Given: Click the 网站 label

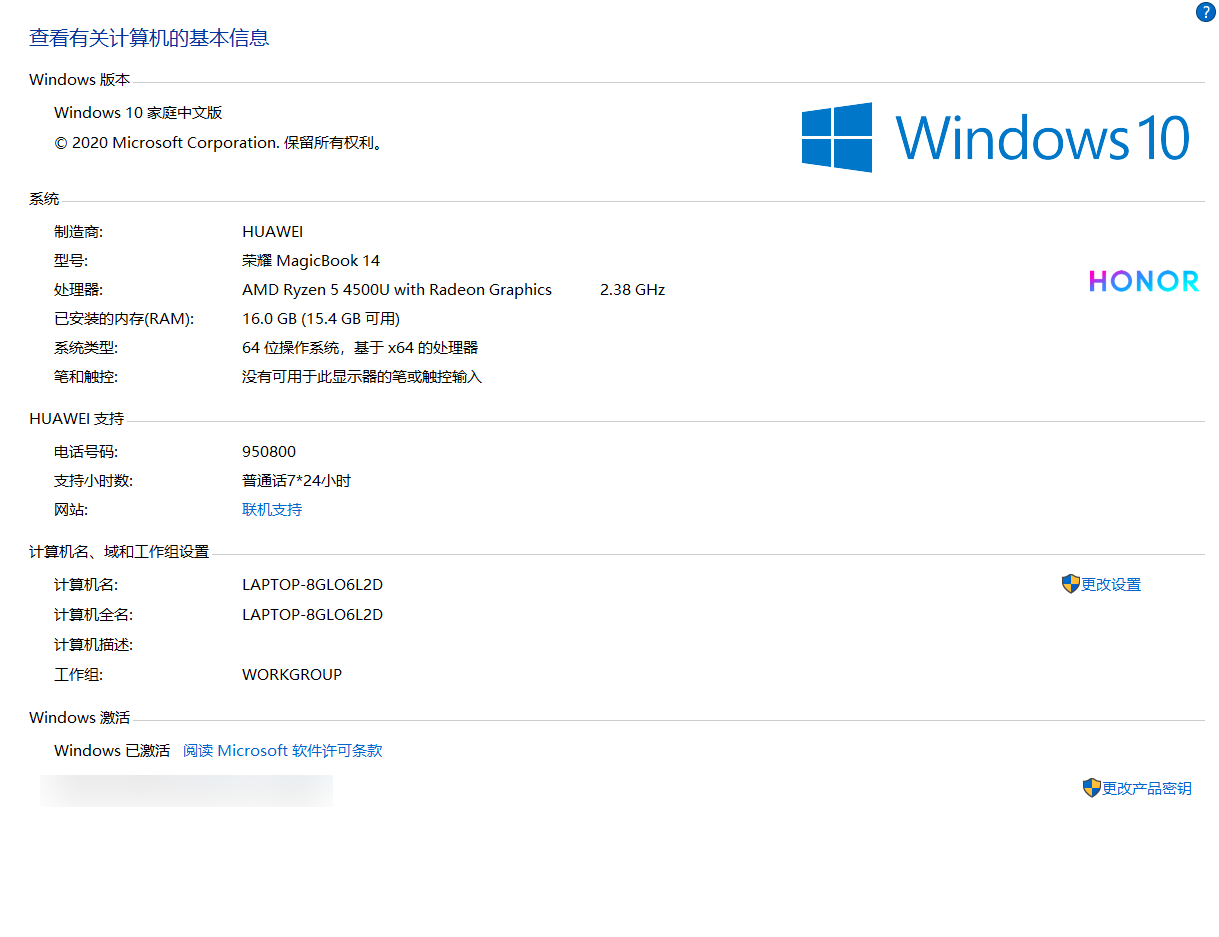Looking at the screenshot, I should pos(71,510).
